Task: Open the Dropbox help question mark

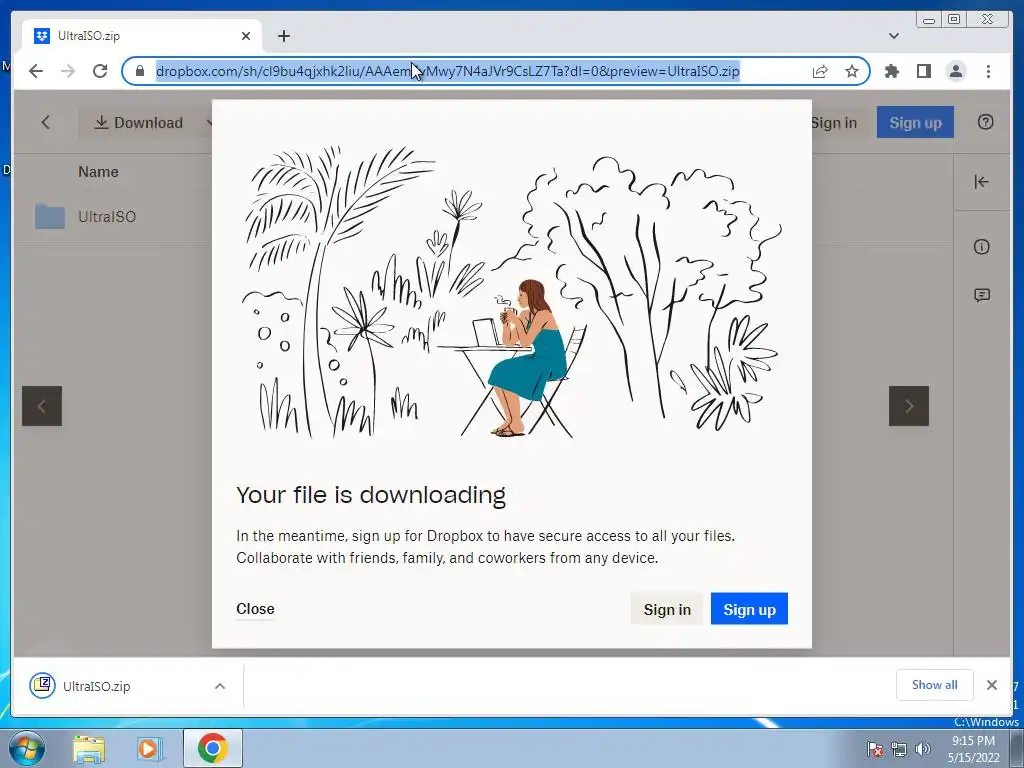Action: click(985, 122)
